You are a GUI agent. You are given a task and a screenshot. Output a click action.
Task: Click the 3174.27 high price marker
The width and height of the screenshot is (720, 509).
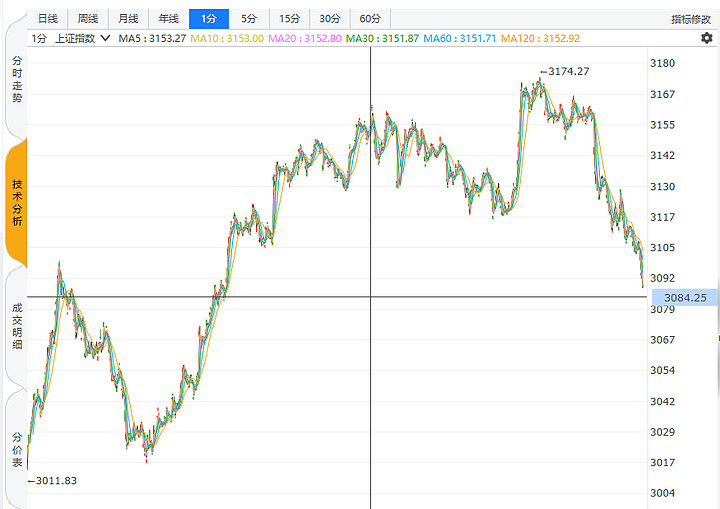click(568, 71)
